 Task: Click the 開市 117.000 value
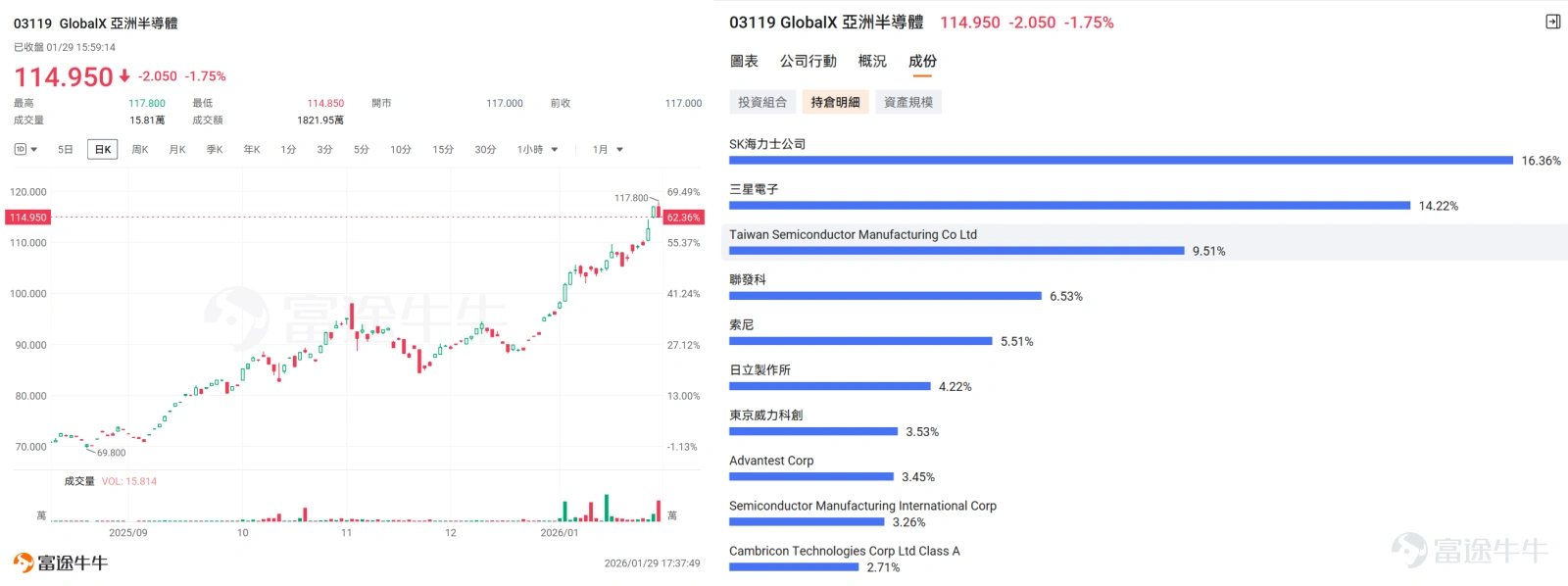505,103
